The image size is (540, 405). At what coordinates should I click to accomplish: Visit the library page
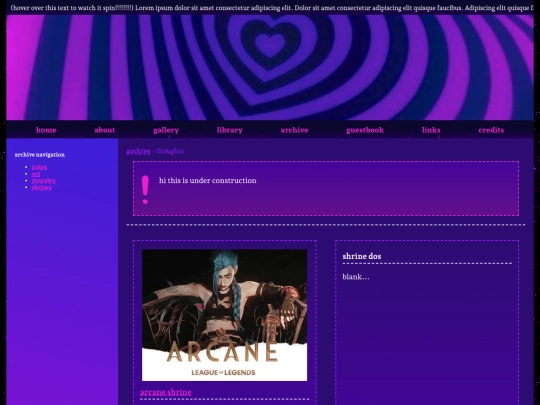[229, 130]
